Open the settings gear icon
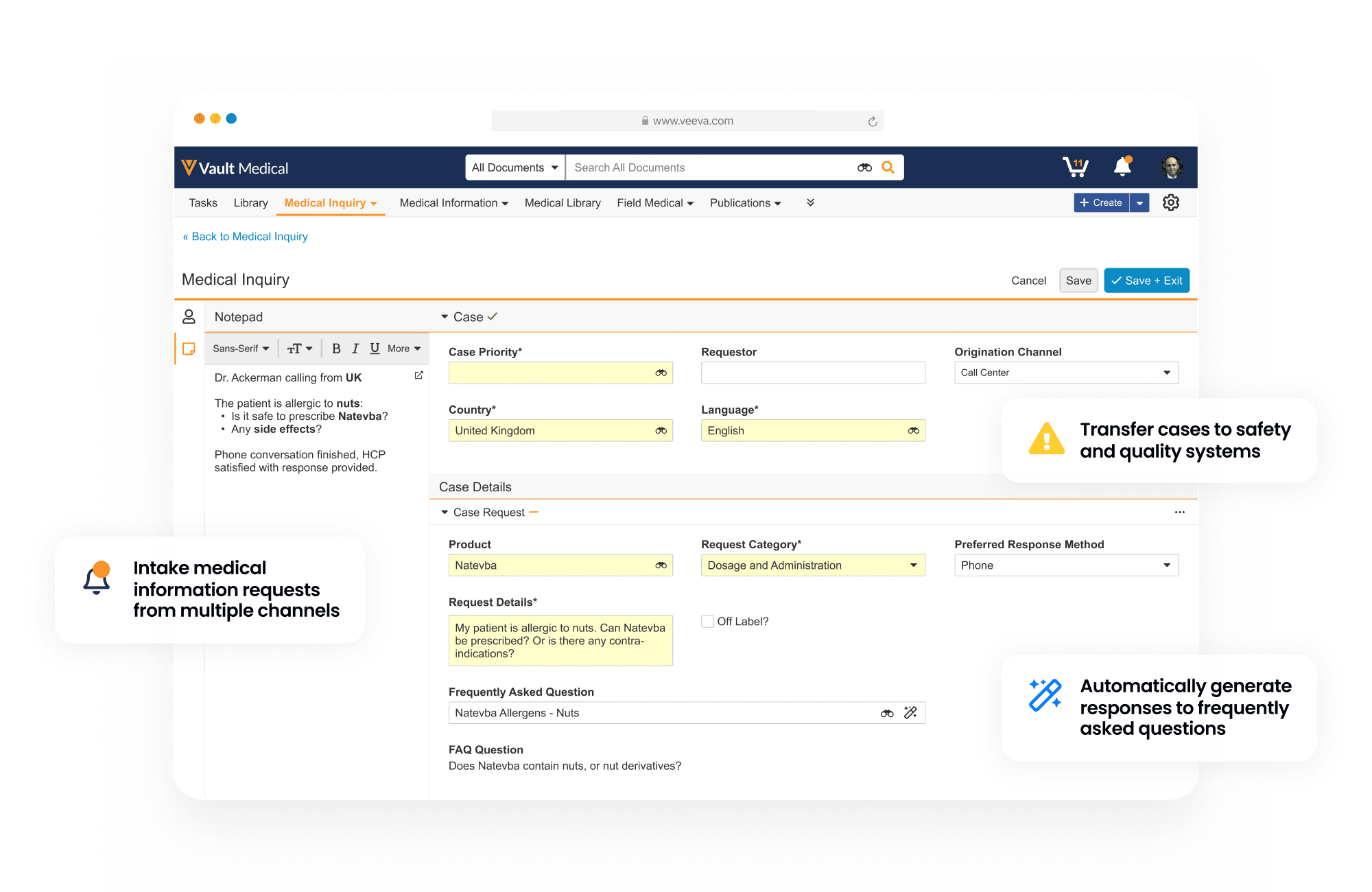The width and height of the screenshot is (1372, 892). [1171, 202]
